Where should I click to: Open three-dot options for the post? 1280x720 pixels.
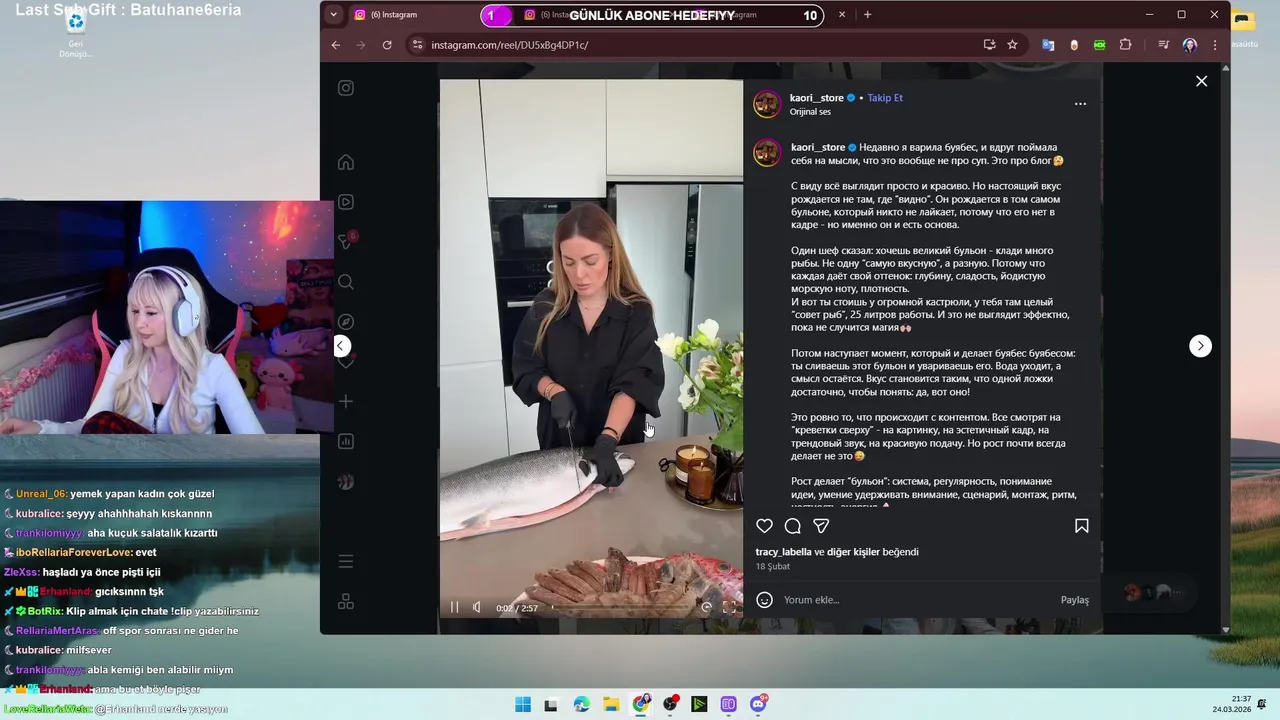click(1080, 104)
